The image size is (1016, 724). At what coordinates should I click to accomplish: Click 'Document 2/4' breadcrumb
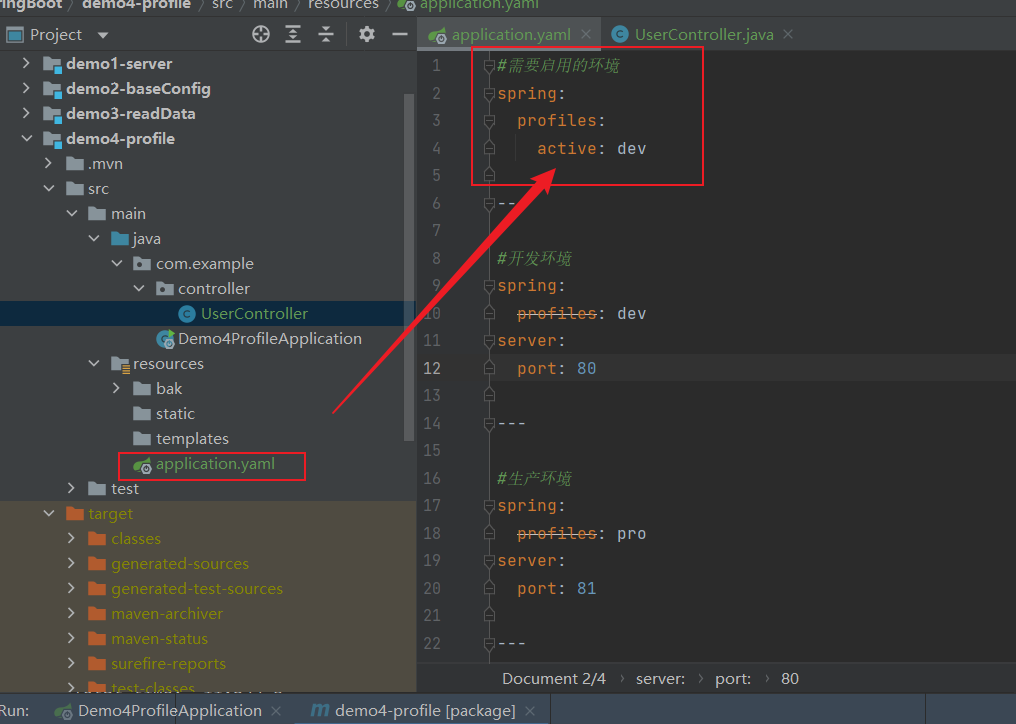[554, 679]
